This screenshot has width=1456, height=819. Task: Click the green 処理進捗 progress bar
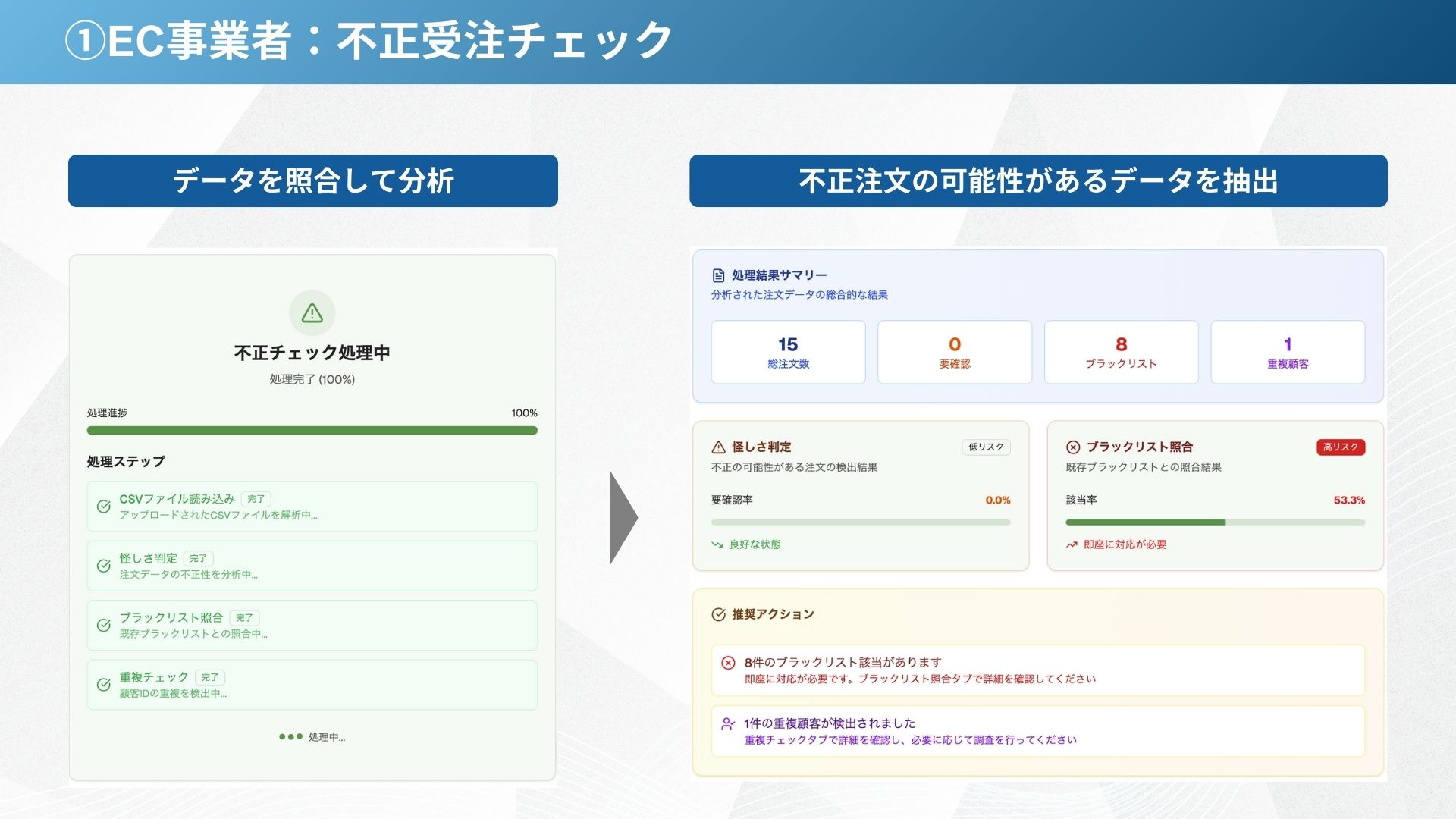(312, 430)
